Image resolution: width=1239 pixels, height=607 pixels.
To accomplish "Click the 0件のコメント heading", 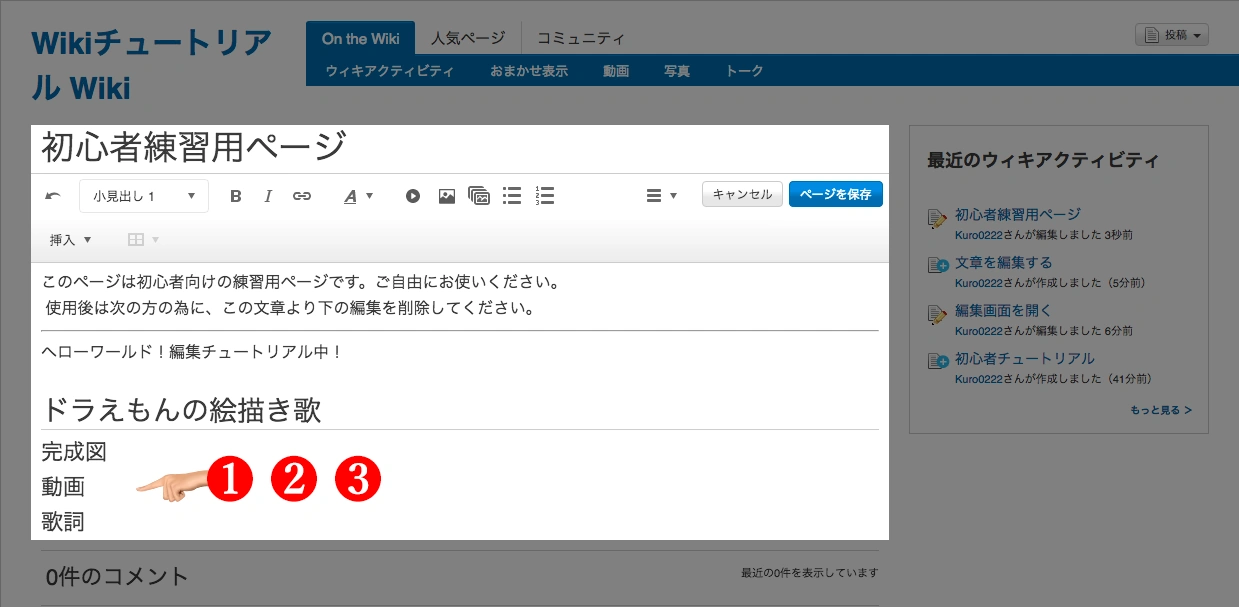I will point(117,576).
